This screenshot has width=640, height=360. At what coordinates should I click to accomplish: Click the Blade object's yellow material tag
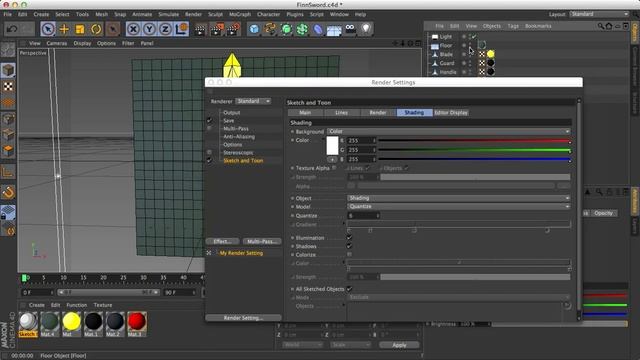coord(491,54)
